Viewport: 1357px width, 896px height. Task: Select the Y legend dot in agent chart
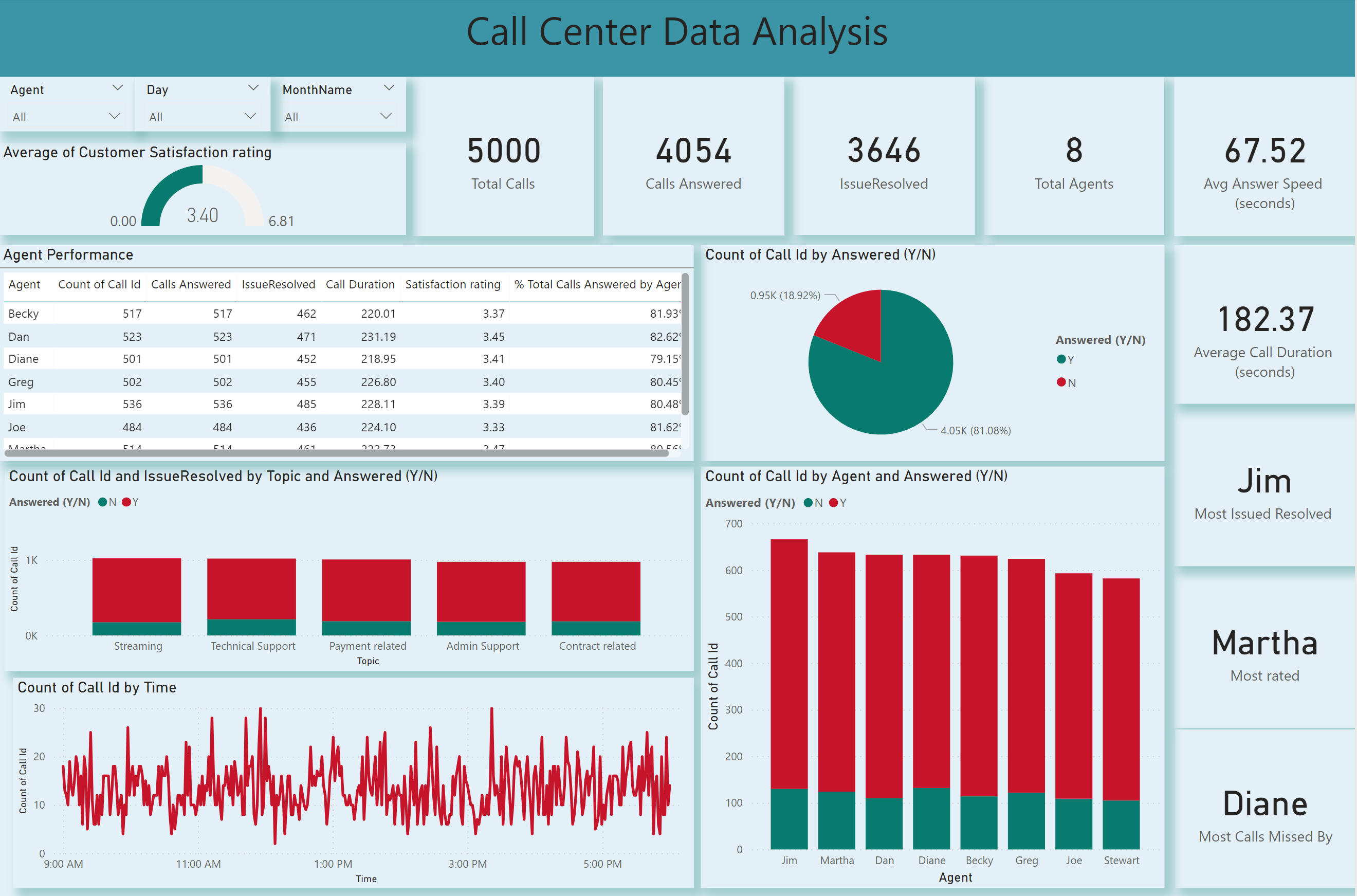(834, 502)
